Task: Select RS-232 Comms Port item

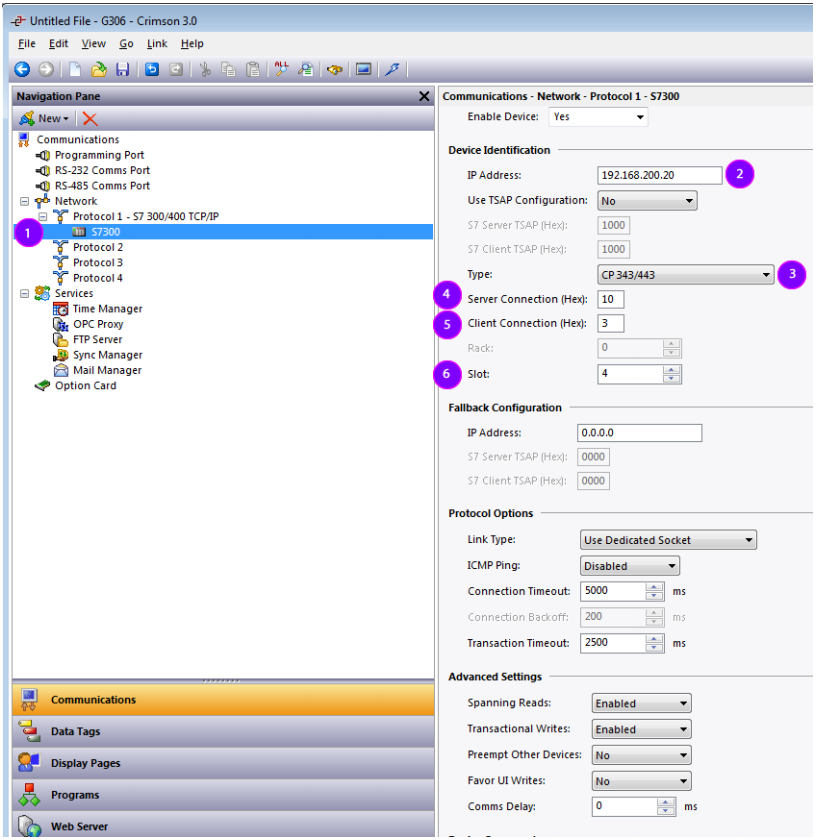Action: pyautogui.click(x=102, y=170)
